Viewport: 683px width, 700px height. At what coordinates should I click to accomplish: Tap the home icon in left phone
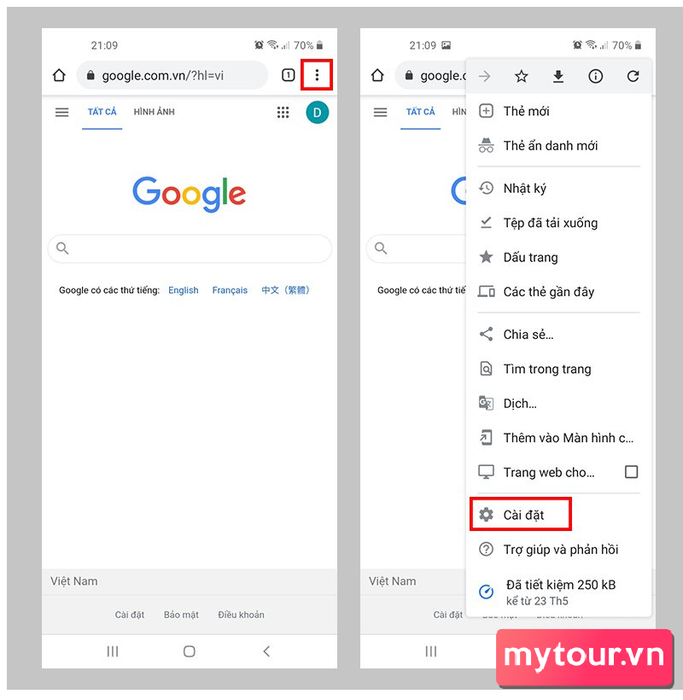(x=59, y=75)
